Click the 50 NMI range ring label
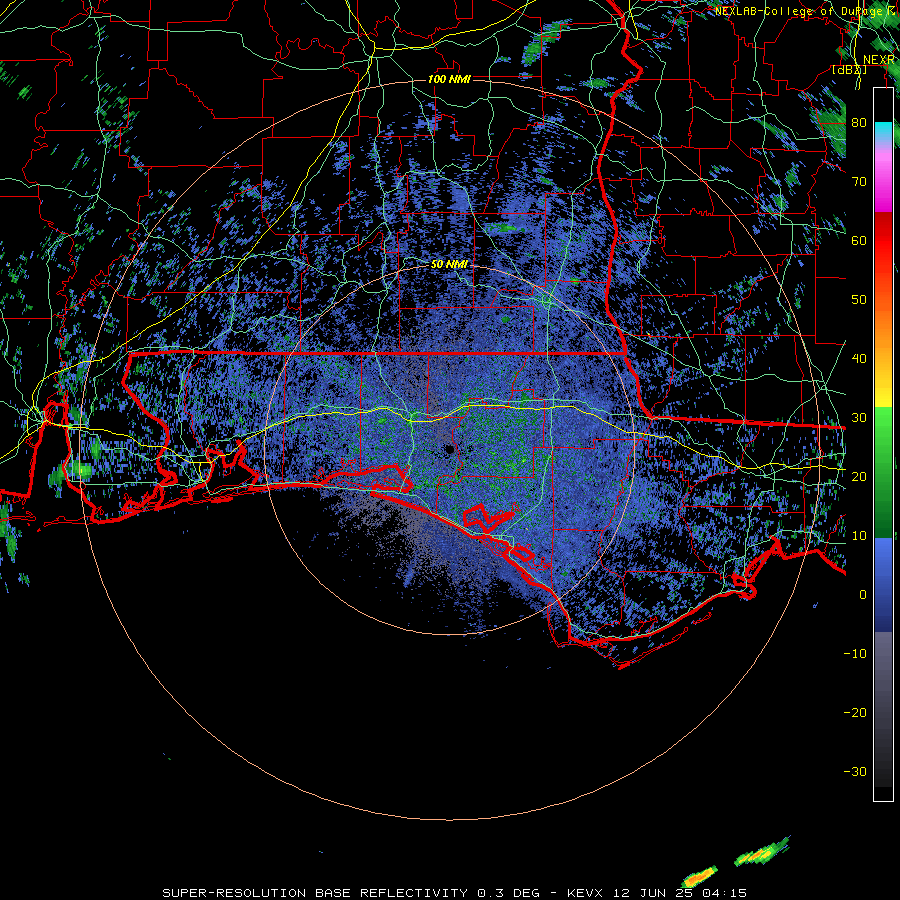Screen dimensions: 900x900 (449, 264)
